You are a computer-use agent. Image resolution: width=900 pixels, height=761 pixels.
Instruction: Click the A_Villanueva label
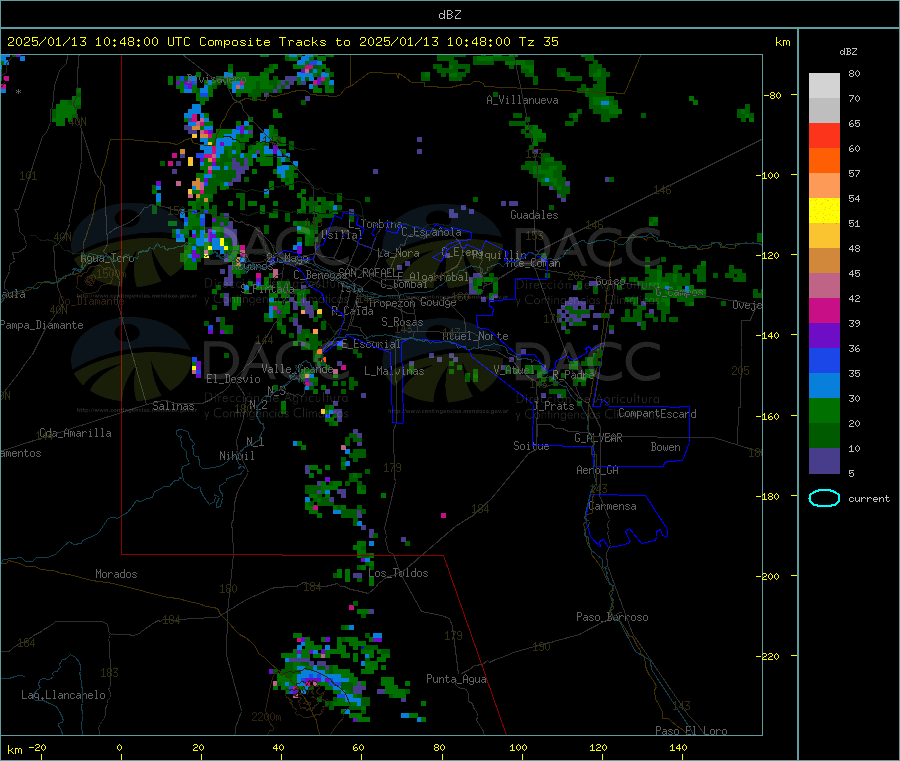522,100
